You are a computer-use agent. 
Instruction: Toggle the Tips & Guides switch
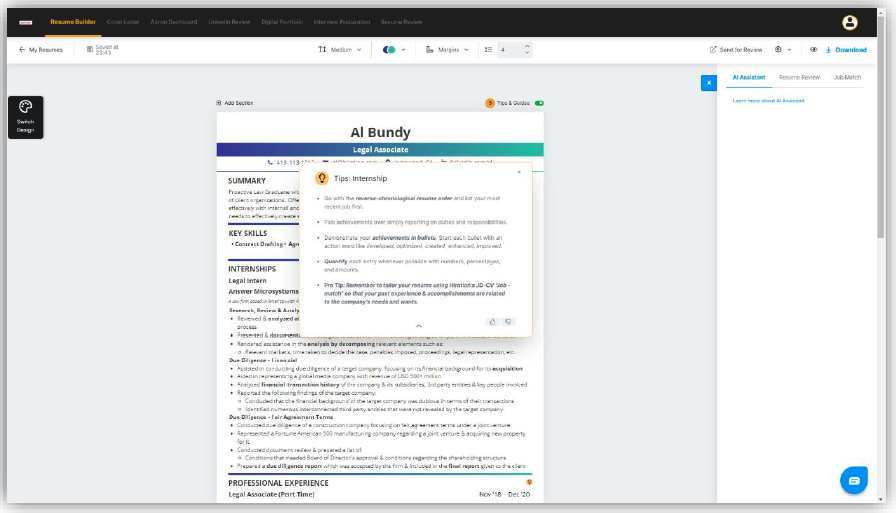click(539, 103)
